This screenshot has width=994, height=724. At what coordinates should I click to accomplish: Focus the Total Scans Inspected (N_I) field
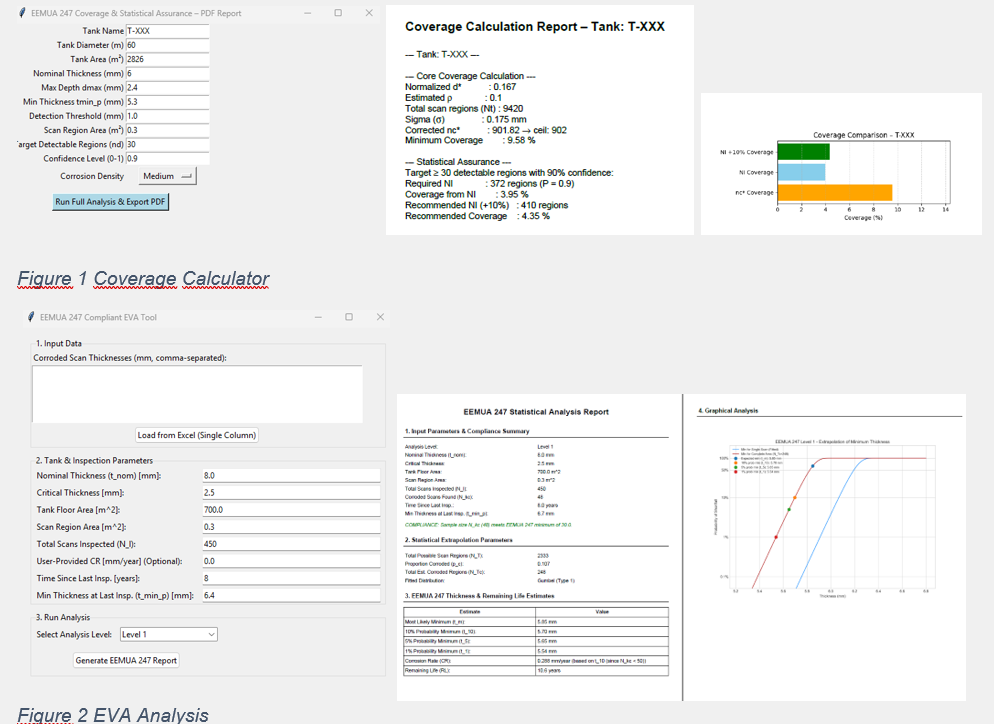291,544
